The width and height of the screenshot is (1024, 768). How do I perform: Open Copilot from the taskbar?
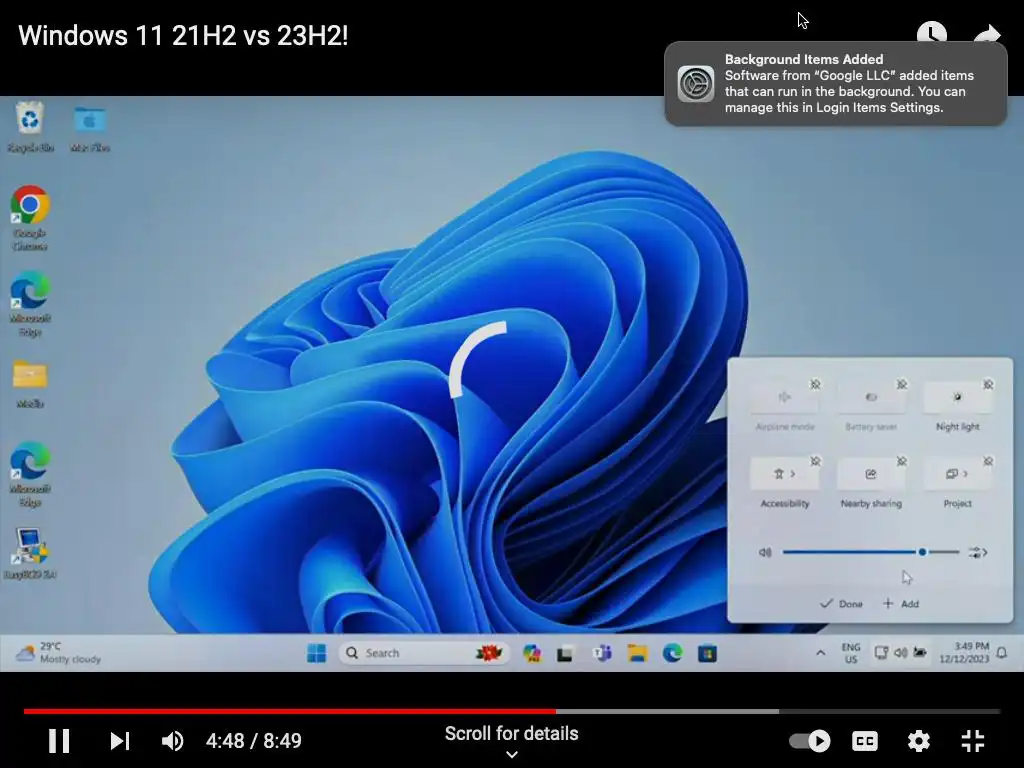tap(532, 653)
